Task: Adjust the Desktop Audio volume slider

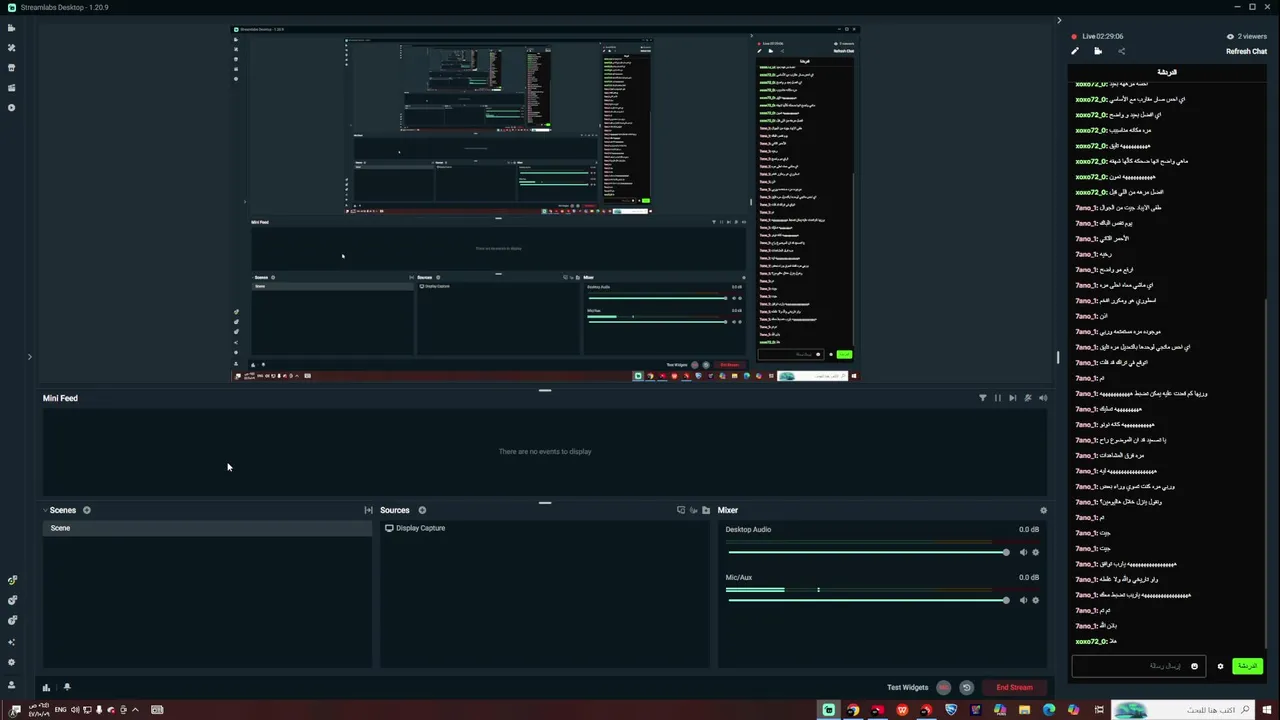Action: pos(867,552)
